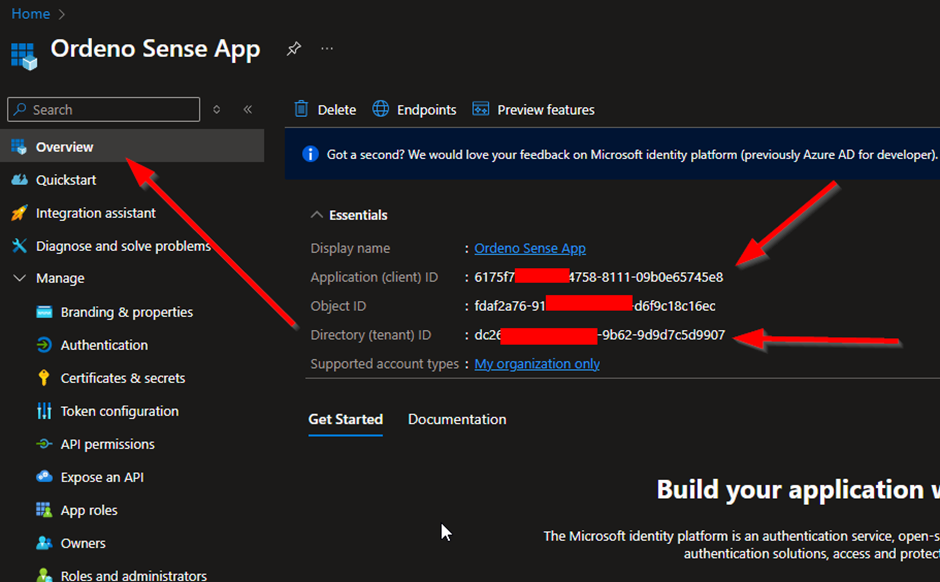Click the Overview icon in sidebar
The width and height of the screenshot is (940, 582).
click(19, 147)
